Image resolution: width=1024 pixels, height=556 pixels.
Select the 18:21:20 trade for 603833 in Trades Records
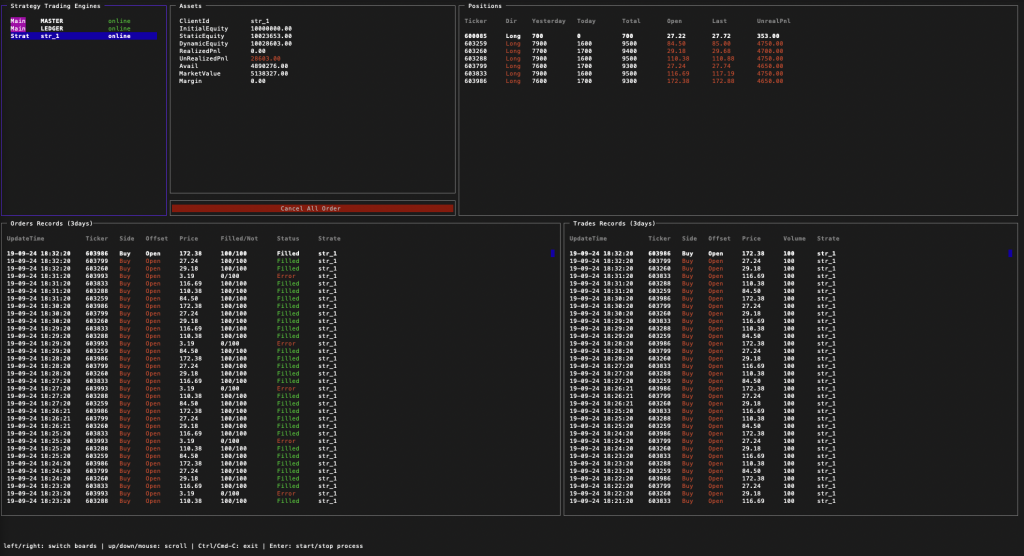(703, 501)
